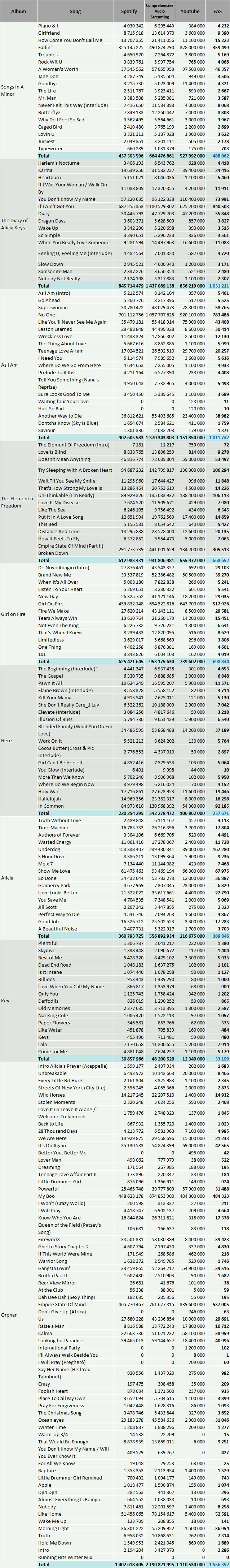Click the Youtube column header

click(190, 11)
